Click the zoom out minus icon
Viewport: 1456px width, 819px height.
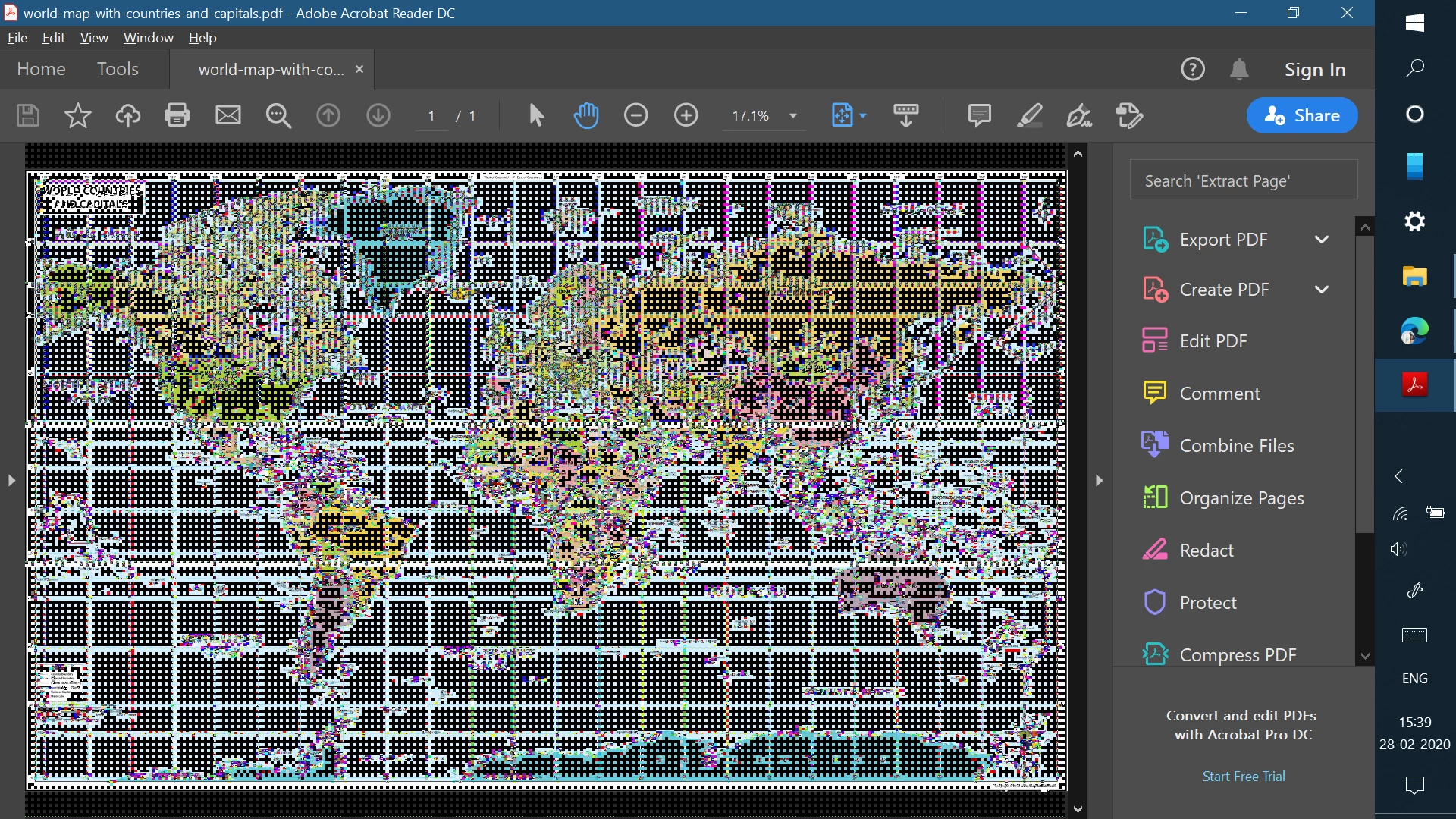635,115
